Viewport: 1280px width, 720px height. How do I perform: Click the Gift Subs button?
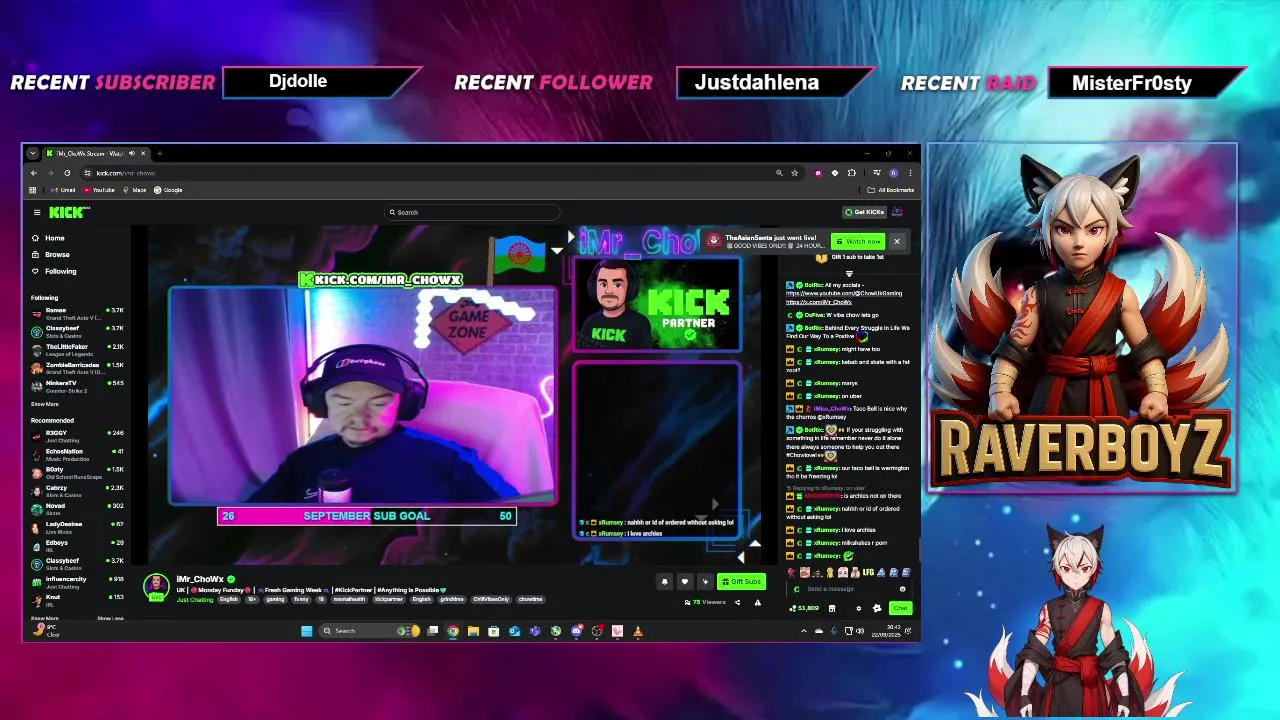[741, 581]
